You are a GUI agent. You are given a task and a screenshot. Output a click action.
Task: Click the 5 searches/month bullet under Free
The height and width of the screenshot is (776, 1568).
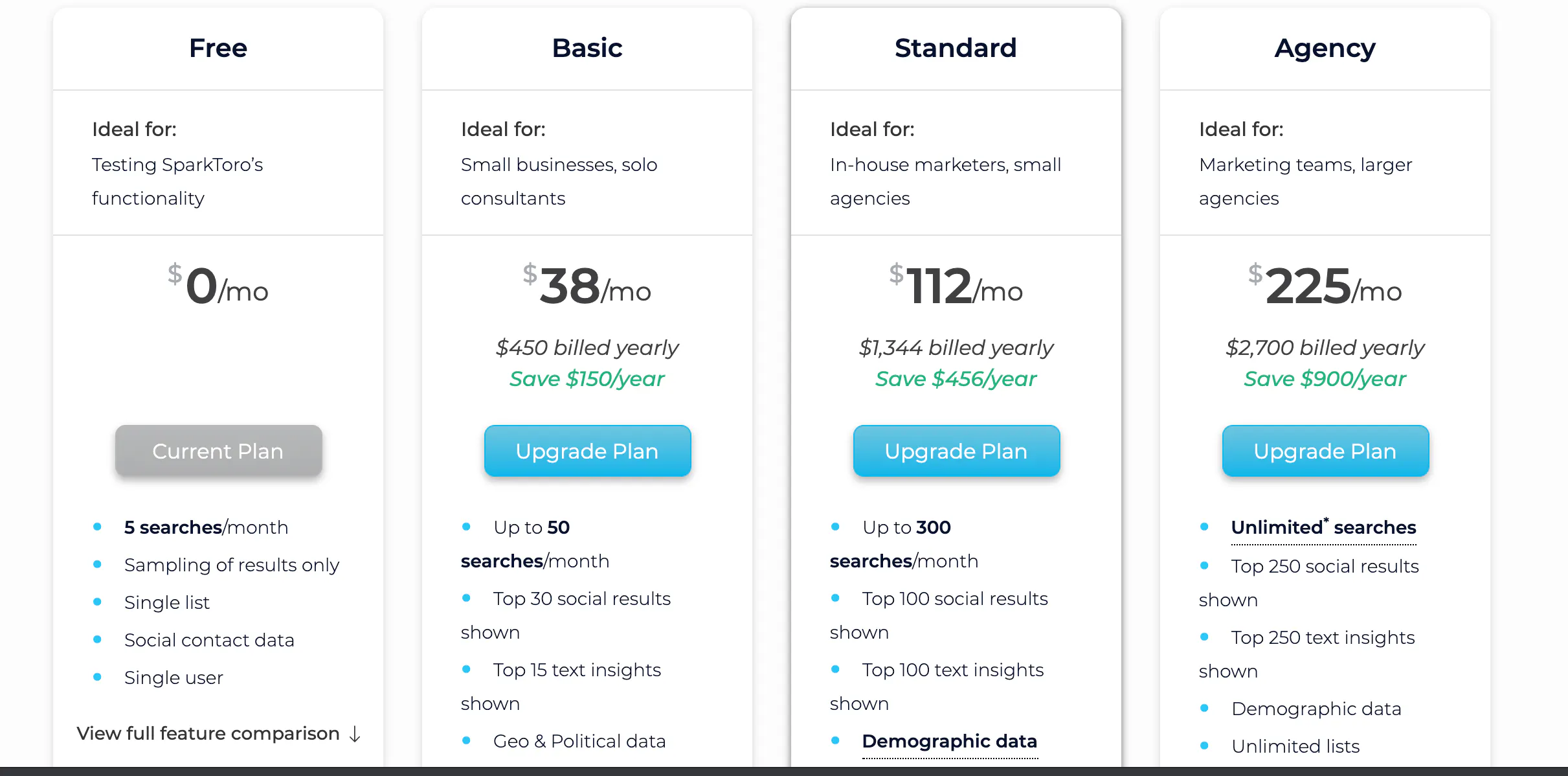click(x=205, y=527)
